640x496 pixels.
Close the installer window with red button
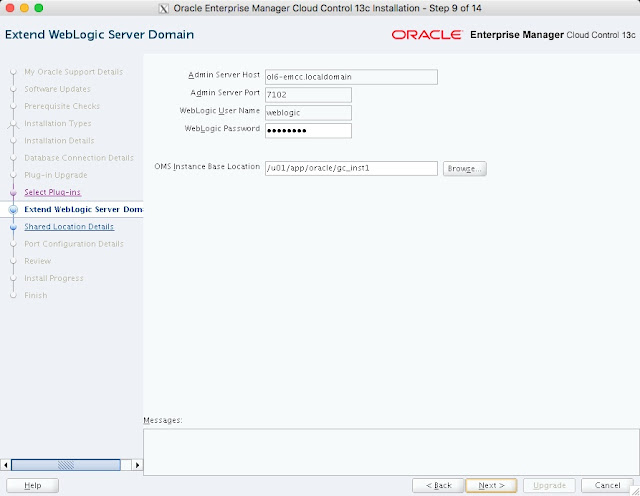[10, 8]
